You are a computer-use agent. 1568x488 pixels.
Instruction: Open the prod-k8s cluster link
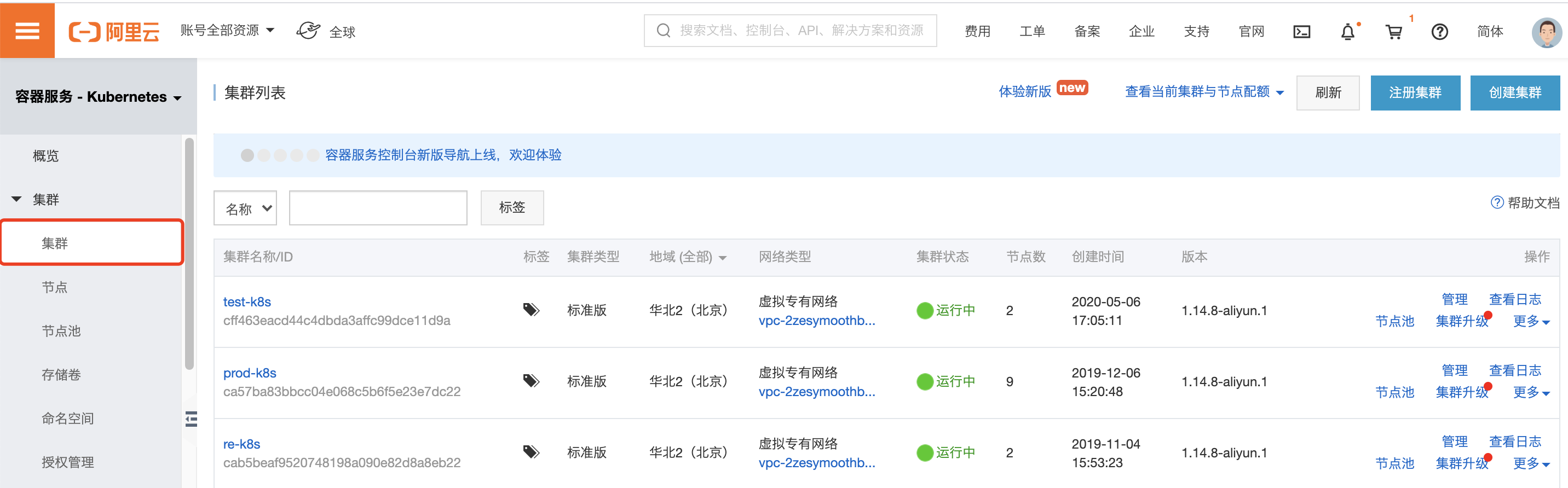click(250, 373)
